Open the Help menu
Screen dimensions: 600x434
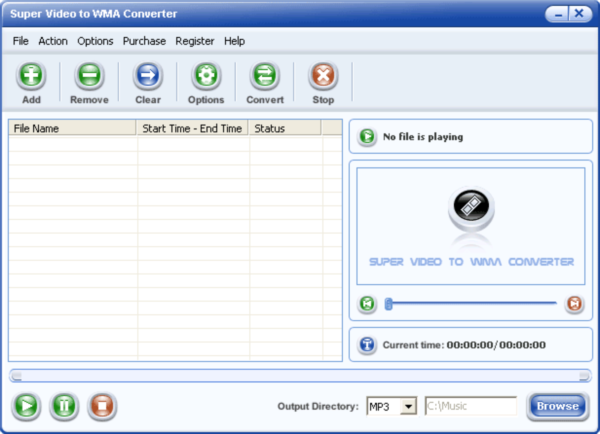(235, 41)
